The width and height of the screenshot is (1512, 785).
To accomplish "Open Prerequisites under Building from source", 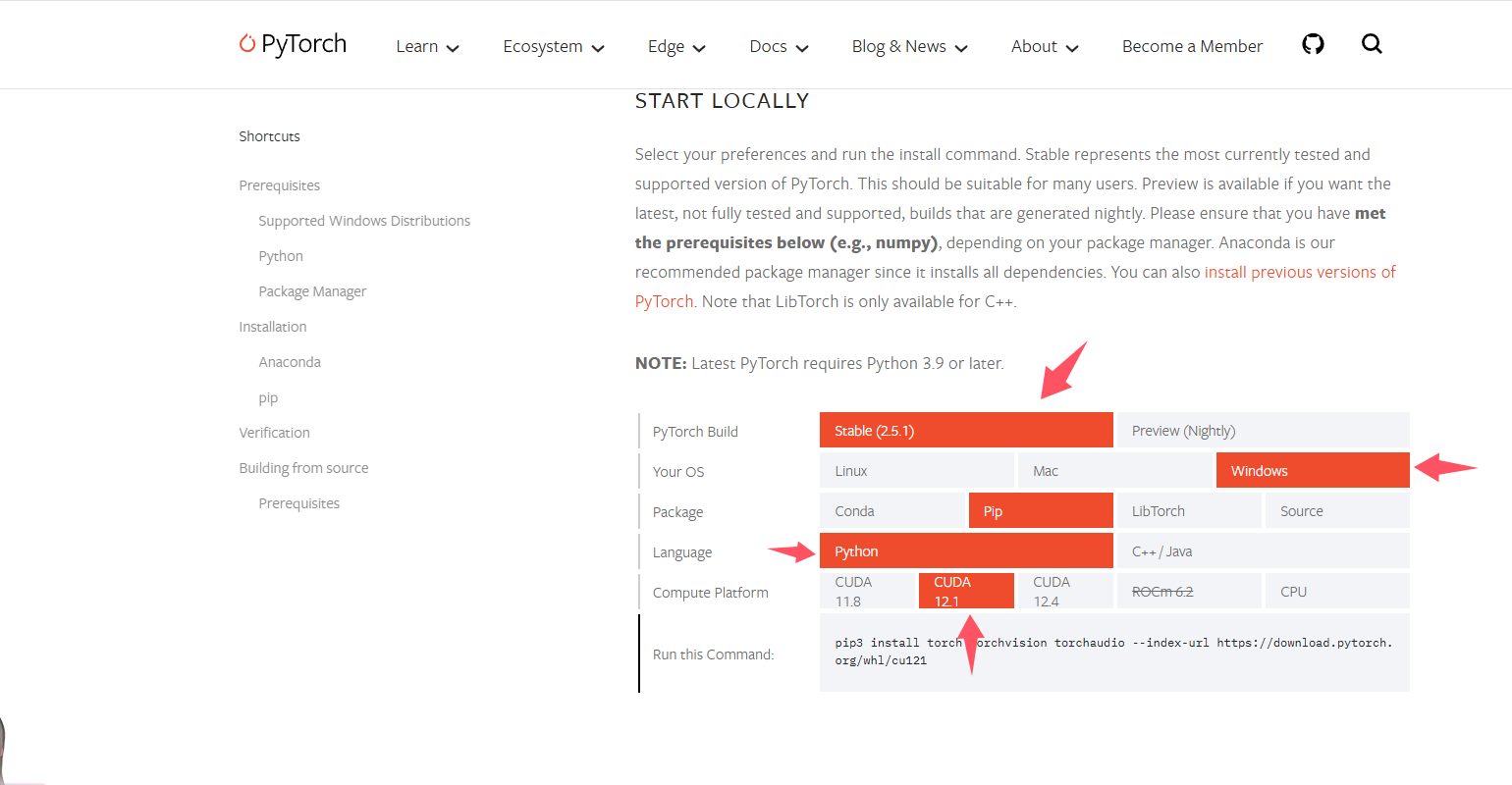I will (298, 503).
